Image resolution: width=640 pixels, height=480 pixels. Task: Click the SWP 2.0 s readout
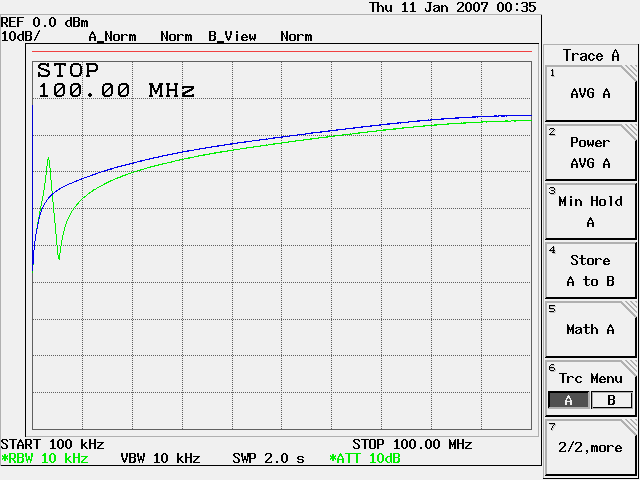click(x=268, y=458)
